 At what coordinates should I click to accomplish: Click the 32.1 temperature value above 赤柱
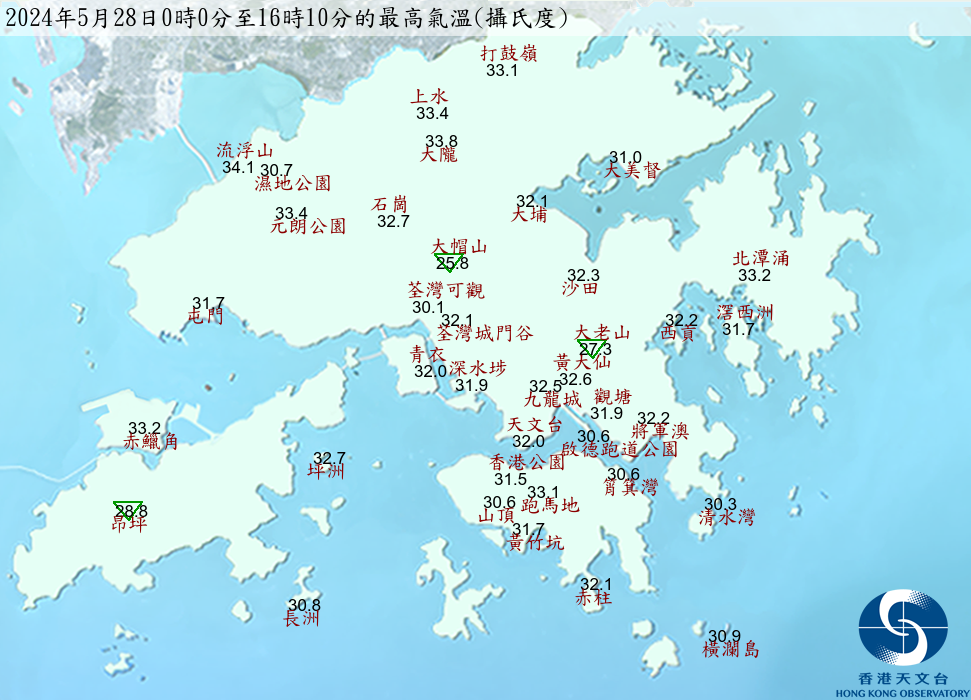point(596,584)
